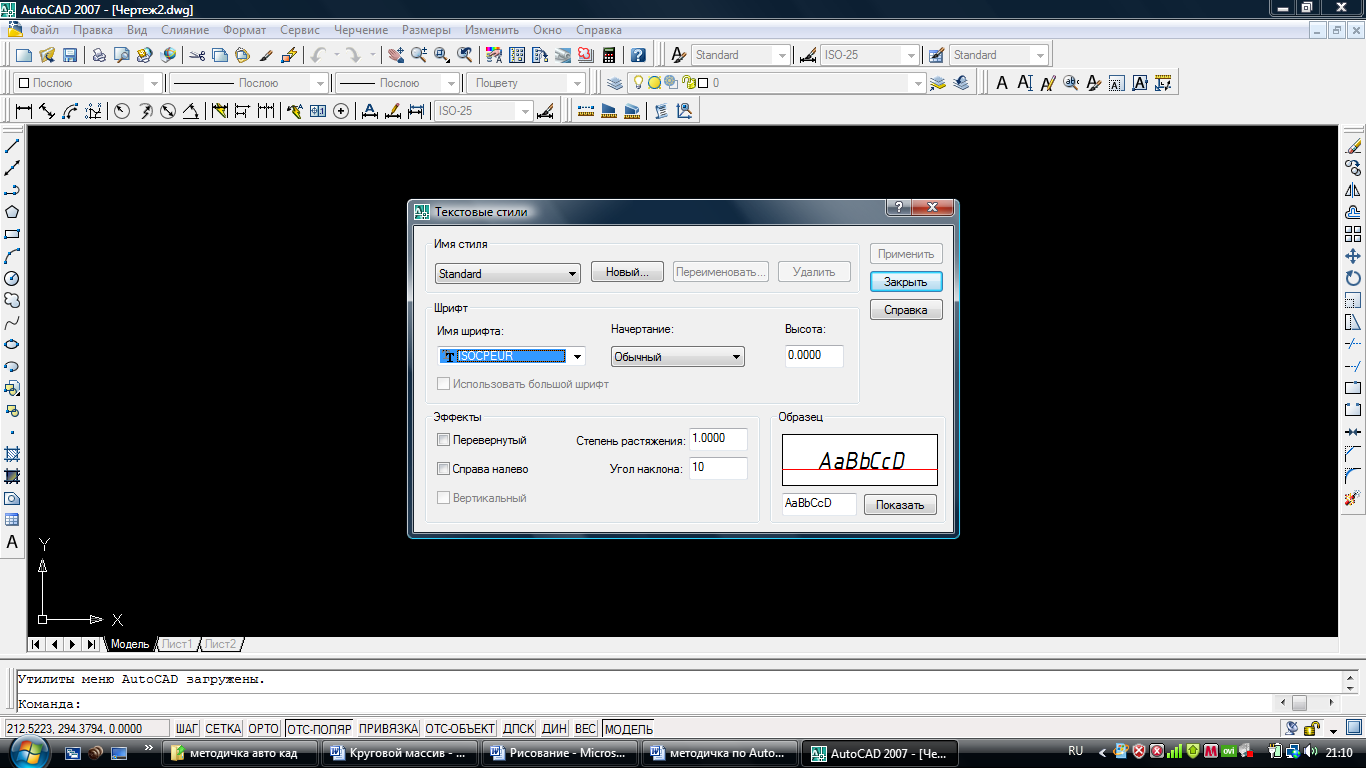Toggle ОТС-ПОЛЯР polar tracking
This screenshot has height=768, width=1366.
coord(319,729)
